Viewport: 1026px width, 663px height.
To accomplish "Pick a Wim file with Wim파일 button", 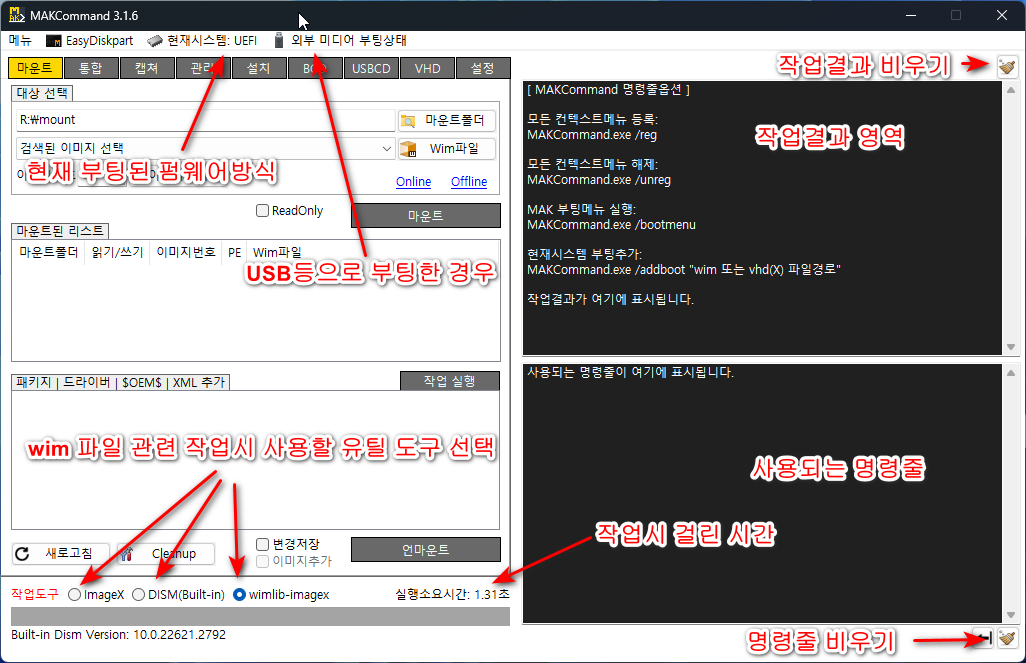I will tap(447, 149).
